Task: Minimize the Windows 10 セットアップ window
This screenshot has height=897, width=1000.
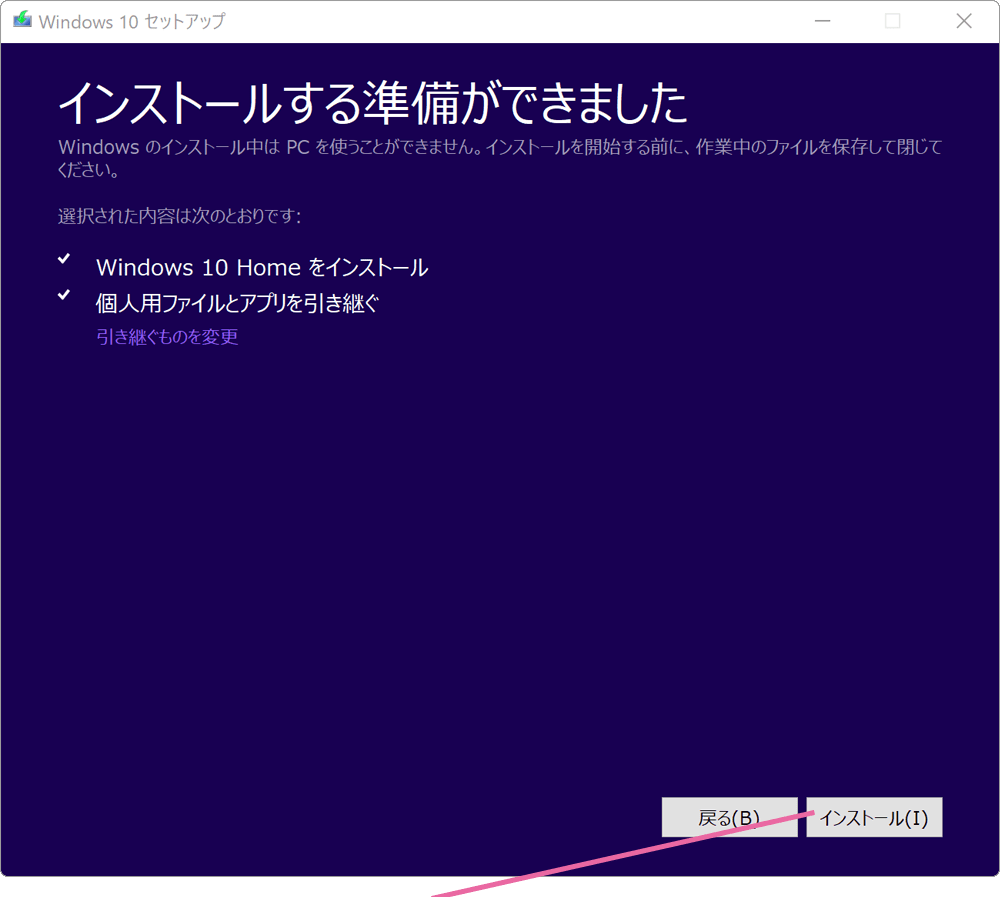Action: click(x=823, y=21)
